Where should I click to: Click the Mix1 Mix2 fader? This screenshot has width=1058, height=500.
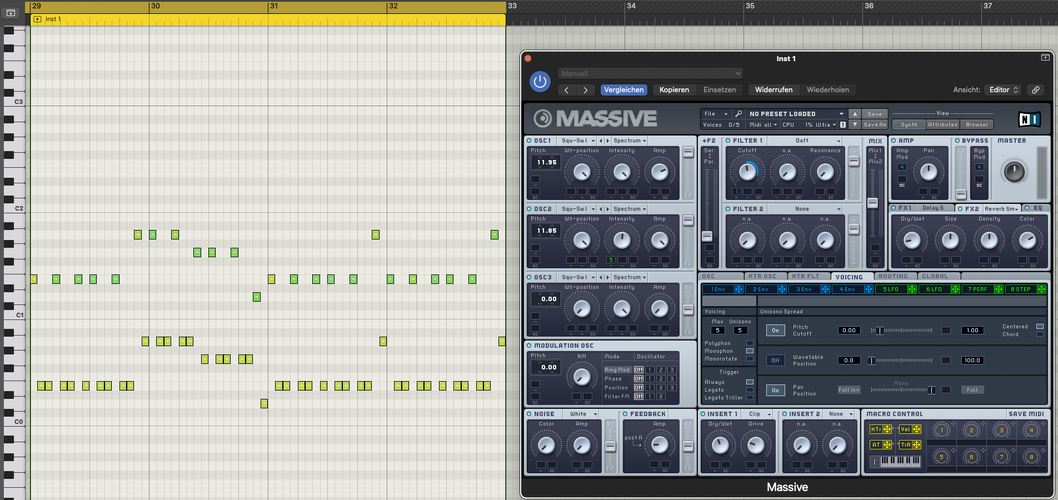coord(872,202)
